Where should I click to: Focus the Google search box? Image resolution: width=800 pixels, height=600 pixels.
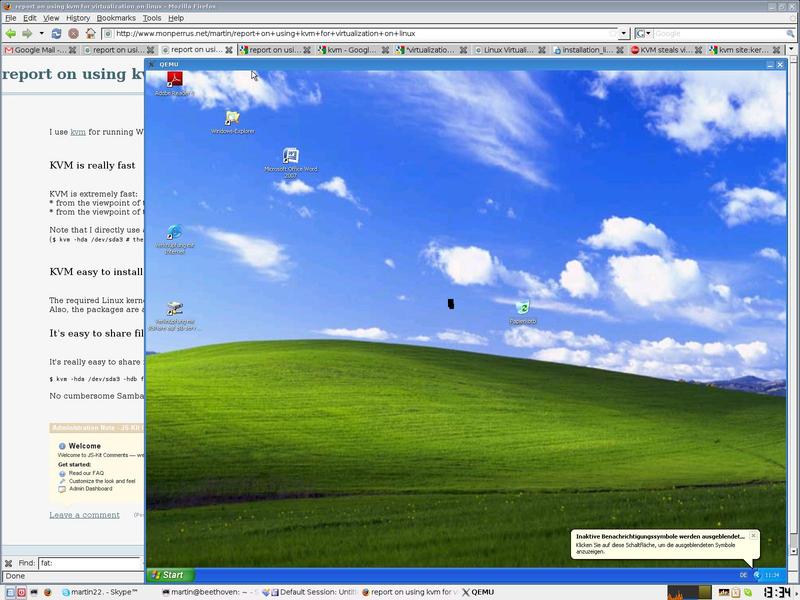(719, 34)
